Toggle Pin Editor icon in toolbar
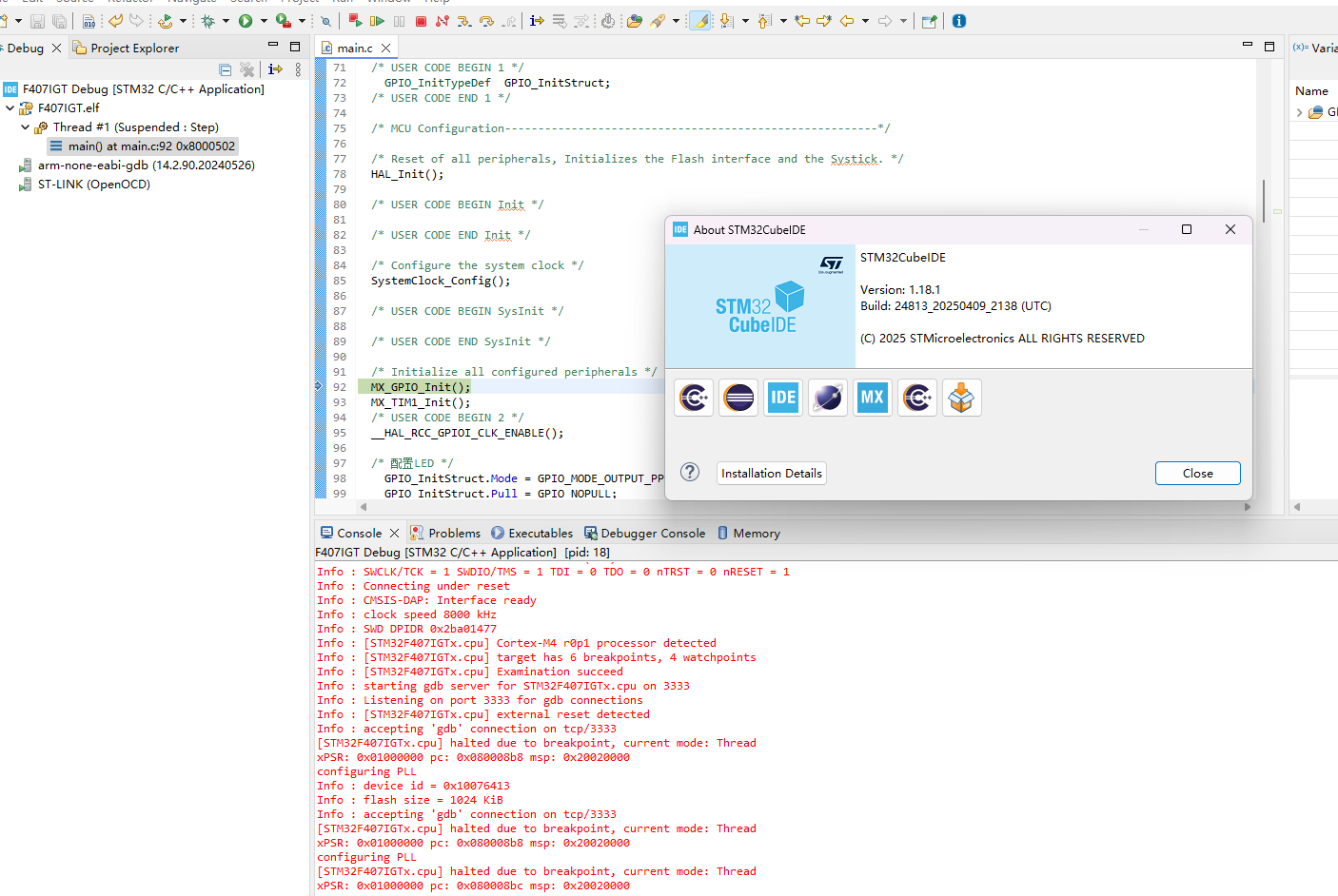 [930, 21]
